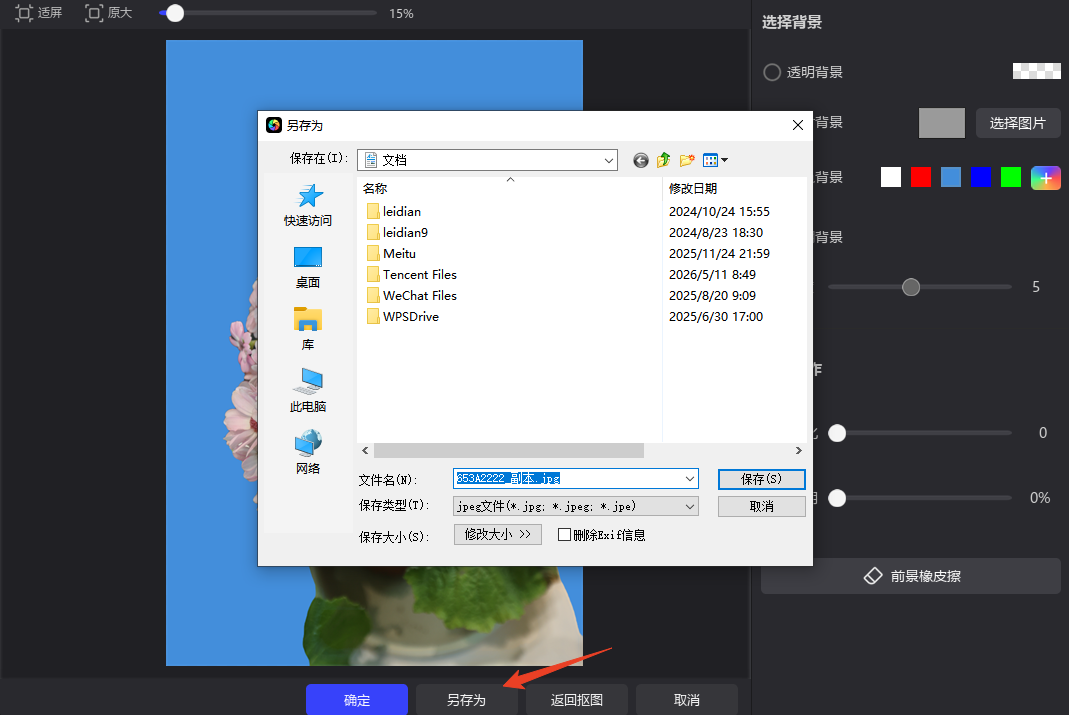1069x715 pixels.
Task: Click the 选择图片 button
Action: tap(1017, 123)
